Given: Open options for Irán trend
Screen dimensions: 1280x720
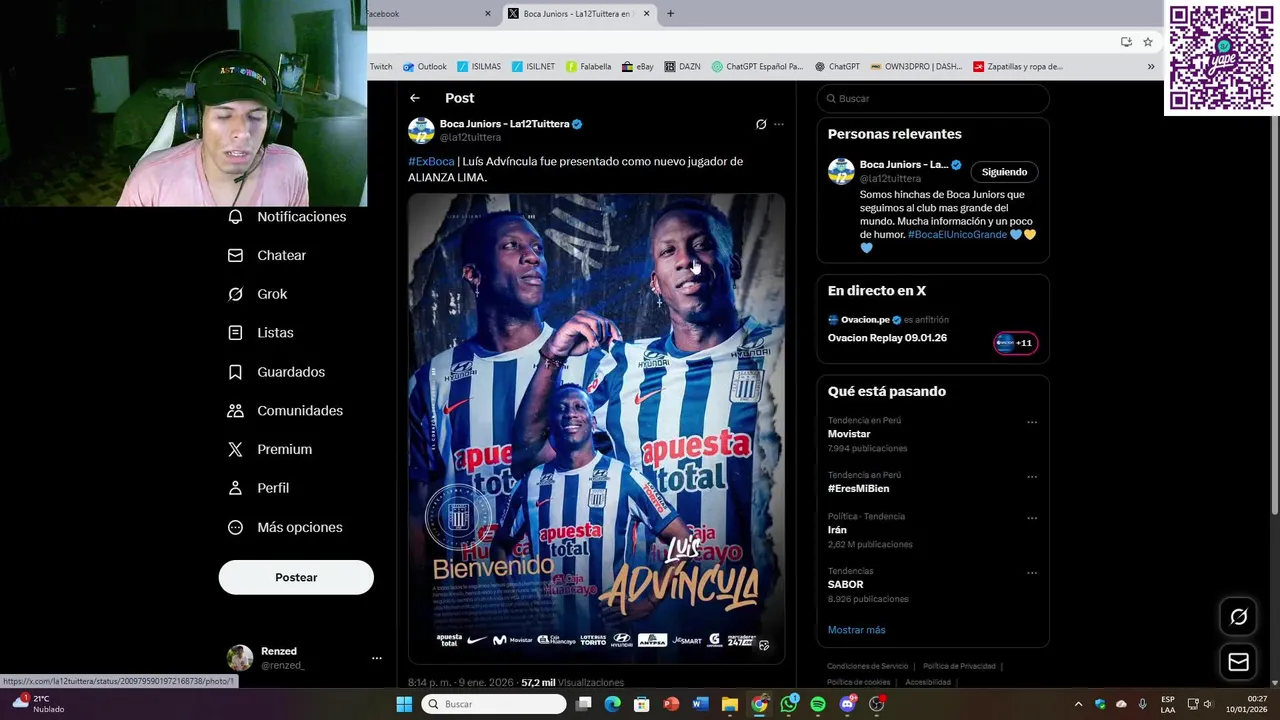Looking at the screenshot, I should [x=1032, y=518].
